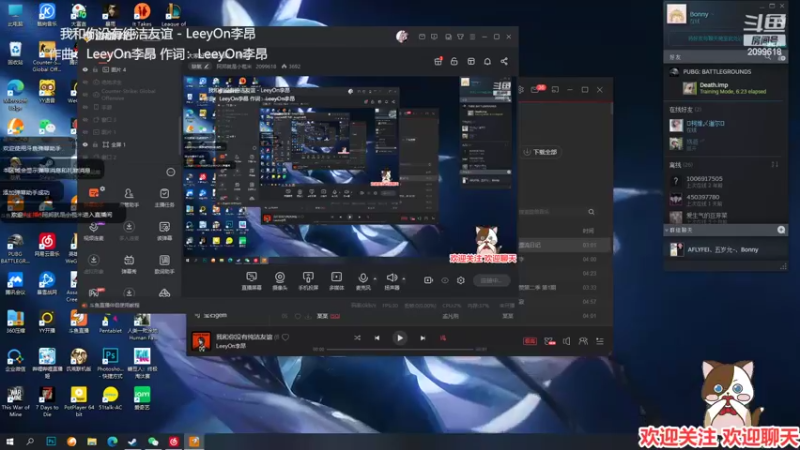Open the playlist queue icon in music player
The width and height of the screenshot is (800, 450).
599,341
